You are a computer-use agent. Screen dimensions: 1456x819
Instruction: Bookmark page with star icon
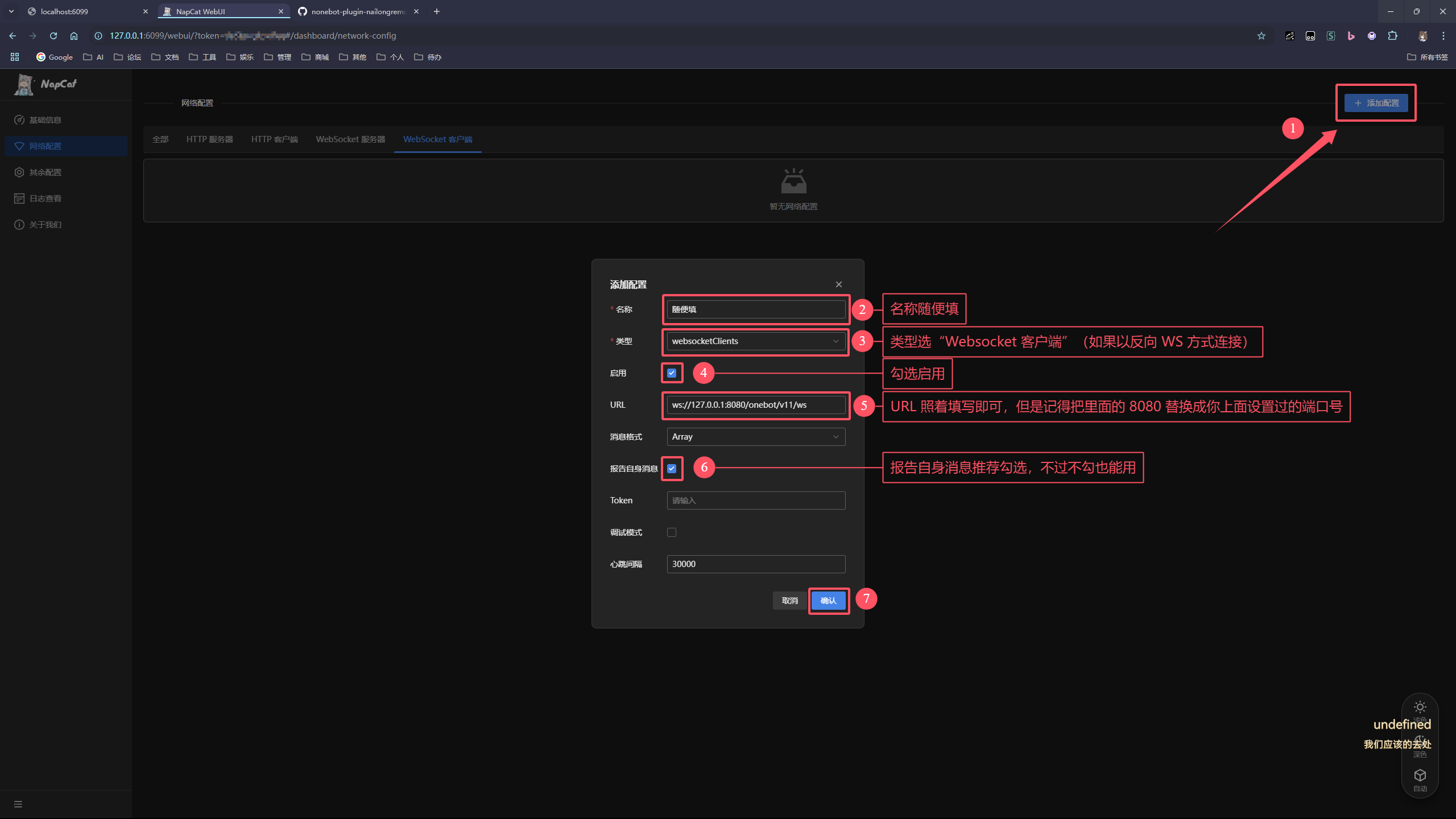point(1261,36)
